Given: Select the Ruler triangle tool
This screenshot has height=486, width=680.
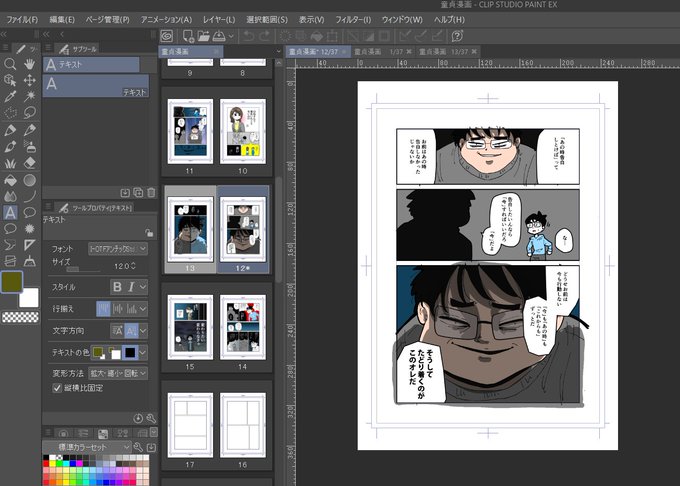Looking at the screenshot, I should click(x=29, y=245).
